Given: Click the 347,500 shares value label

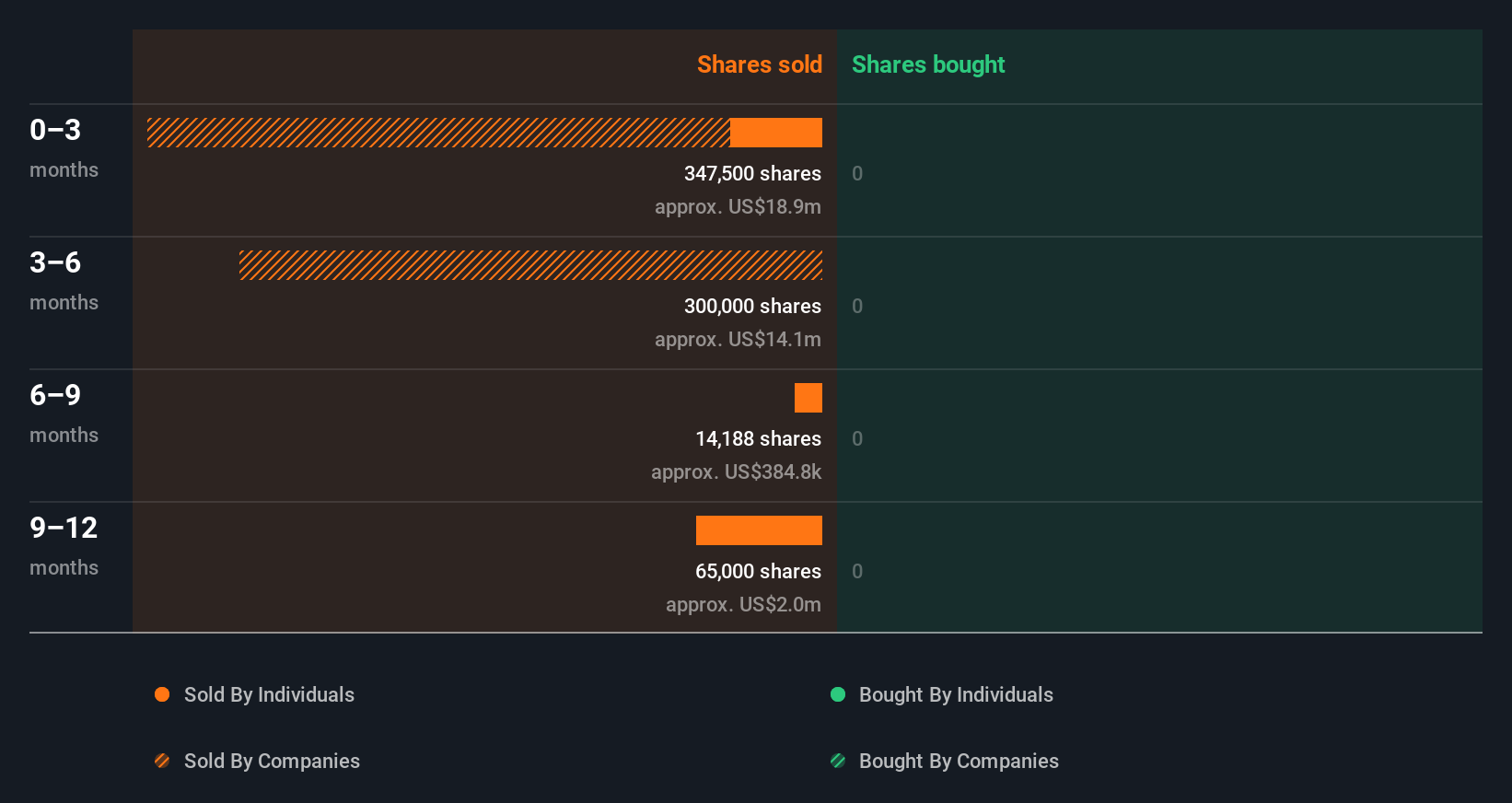Looking at the screenshot, I should pyautogui.click(x=752, y=173).
